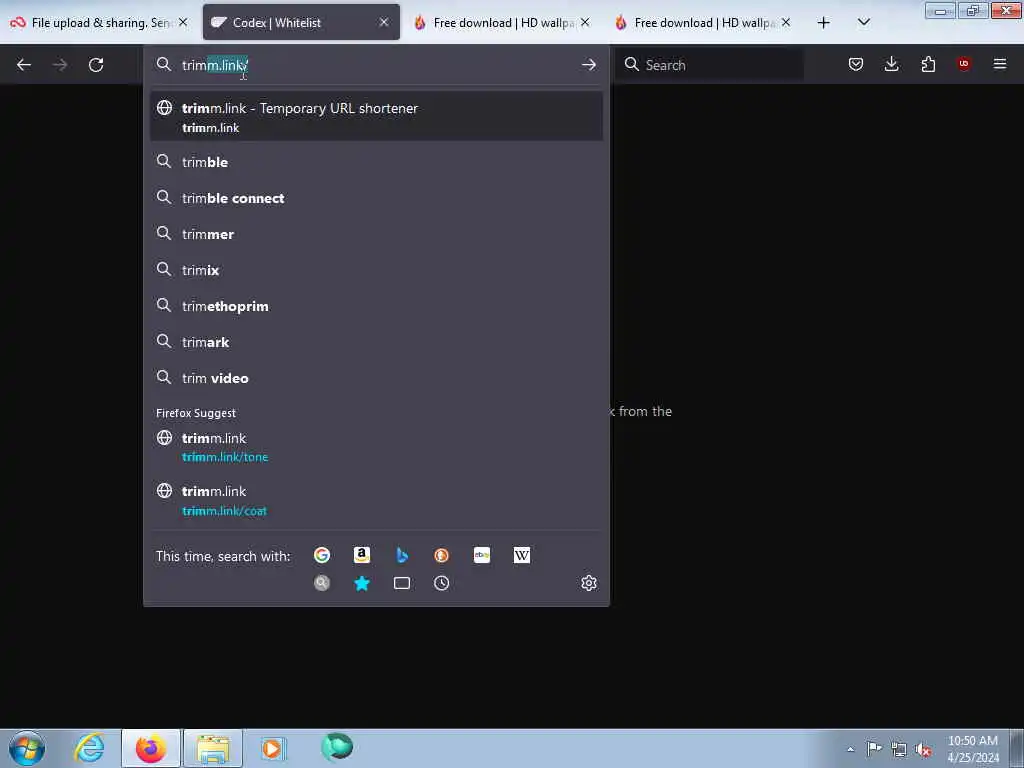This screenshot has width=1024, height=768.
Task: Open Windows Explorer folder from taskbar
Action: tap(213, 748)
